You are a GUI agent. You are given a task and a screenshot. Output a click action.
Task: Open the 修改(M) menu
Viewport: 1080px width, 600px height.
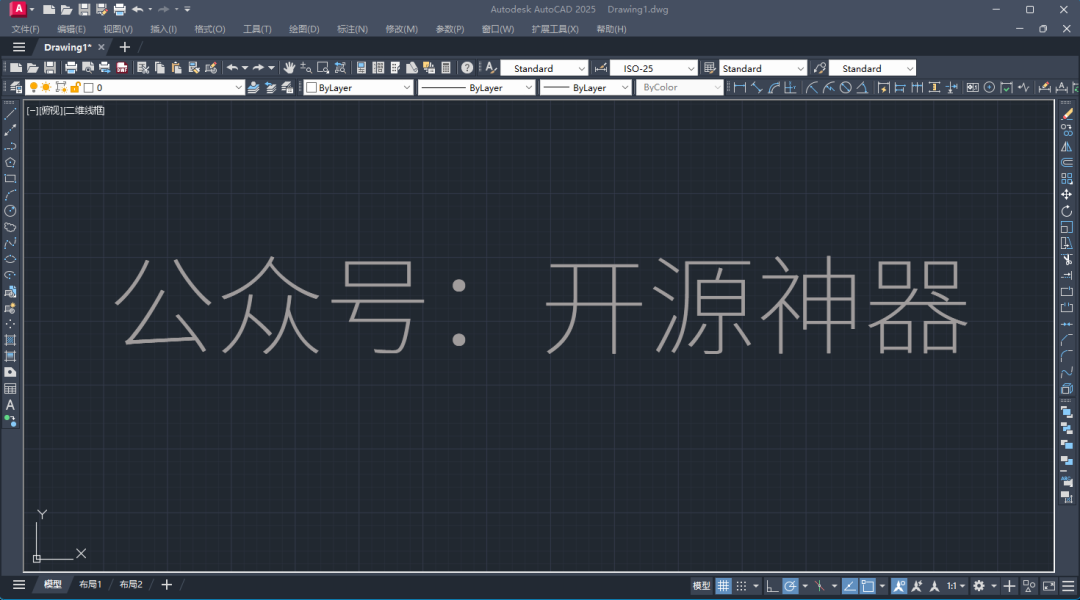pos(402,29)
